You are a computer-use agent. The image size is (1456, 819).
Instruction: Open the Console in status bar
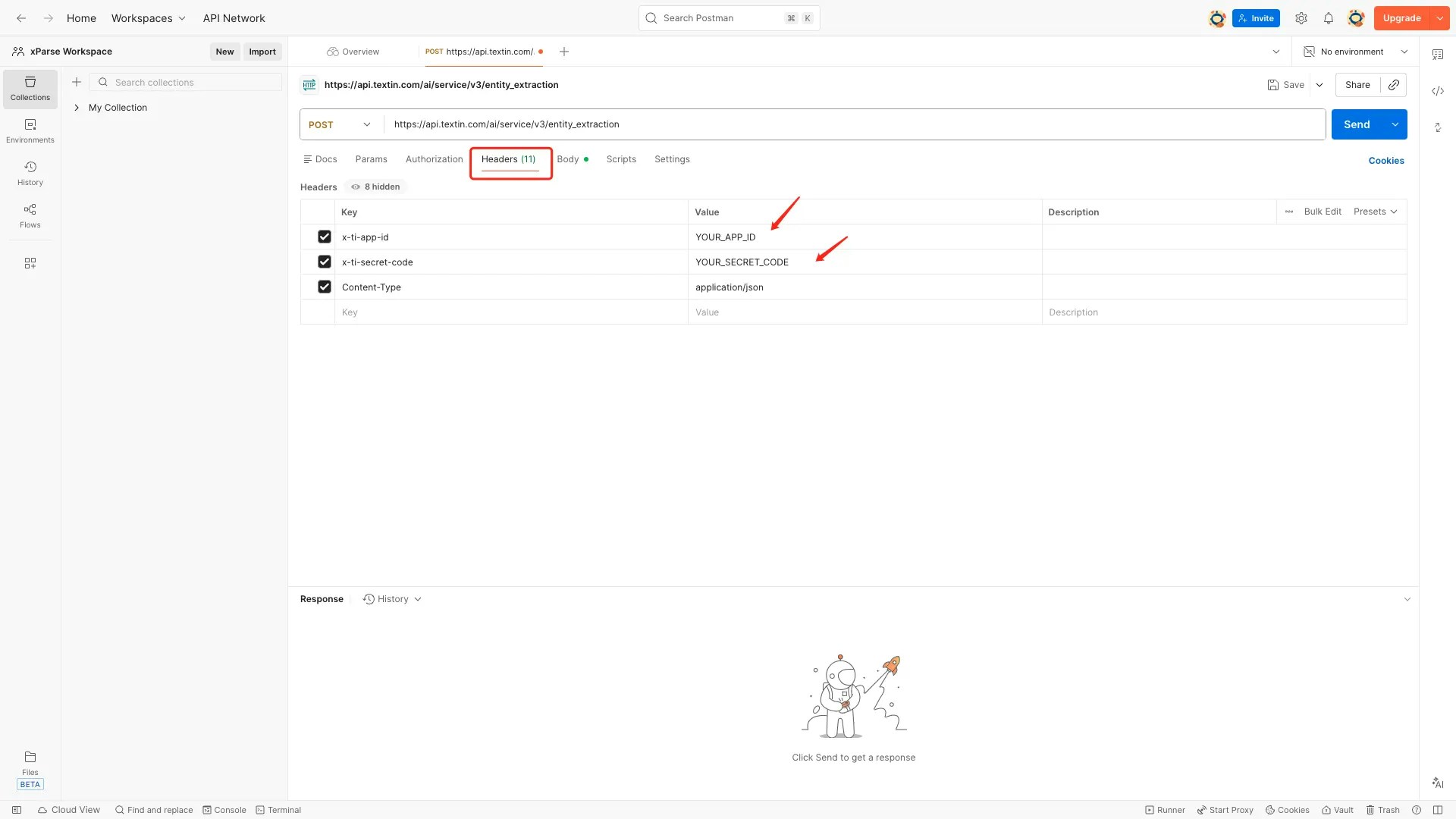(224, 810)
